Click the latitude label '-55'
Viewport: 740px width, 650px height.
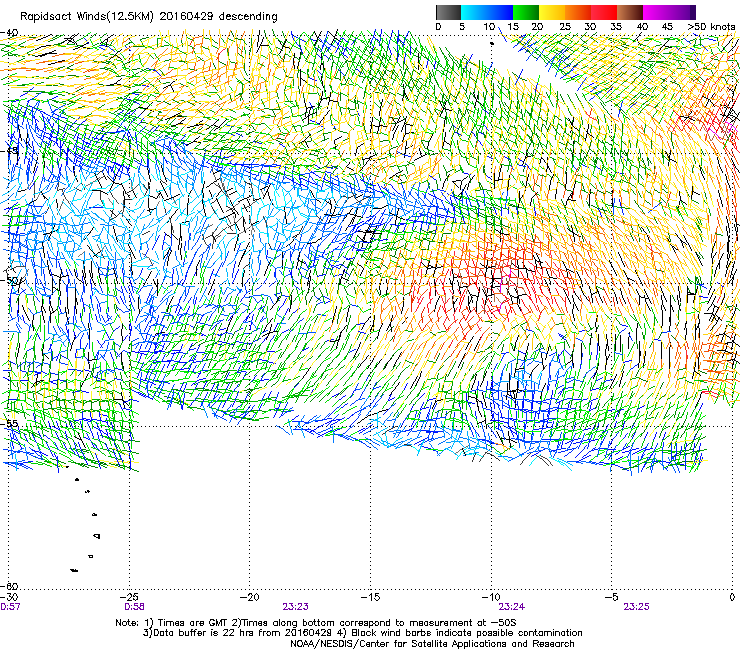(x=9, y=424)
